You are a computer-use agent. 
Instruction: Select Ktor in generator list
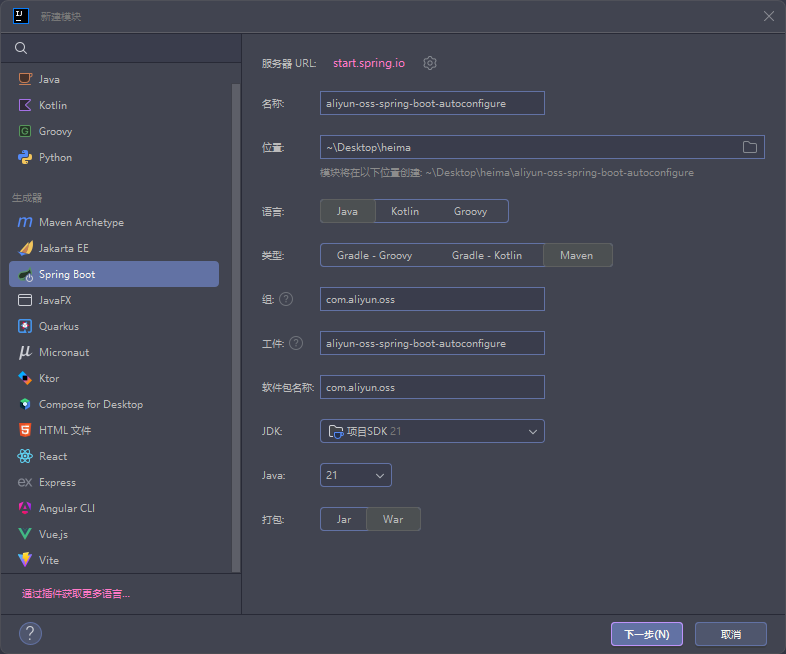point(49,378)
